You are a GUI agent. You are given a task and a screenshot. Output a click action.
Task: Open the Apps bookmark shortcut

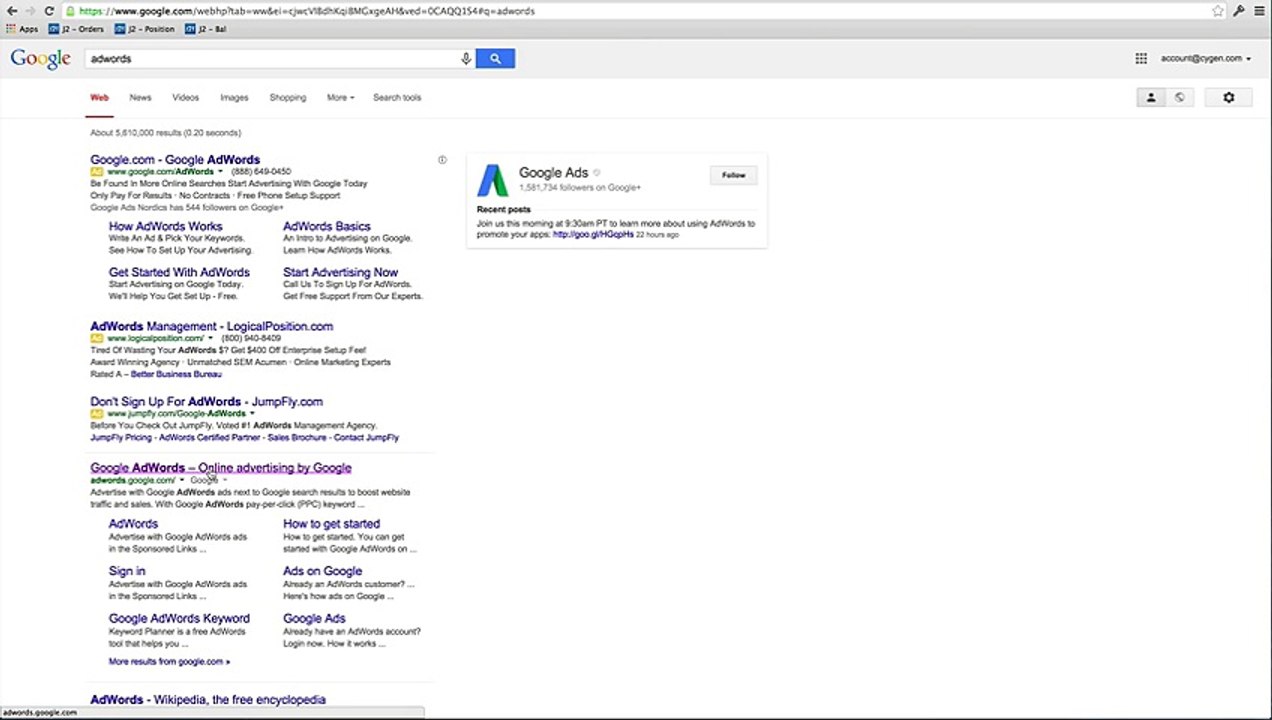[x=22, y=29]
